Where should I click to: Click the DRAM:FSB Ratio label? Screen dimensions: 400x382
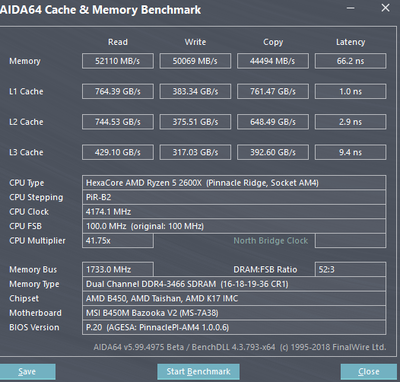(265, 269)
